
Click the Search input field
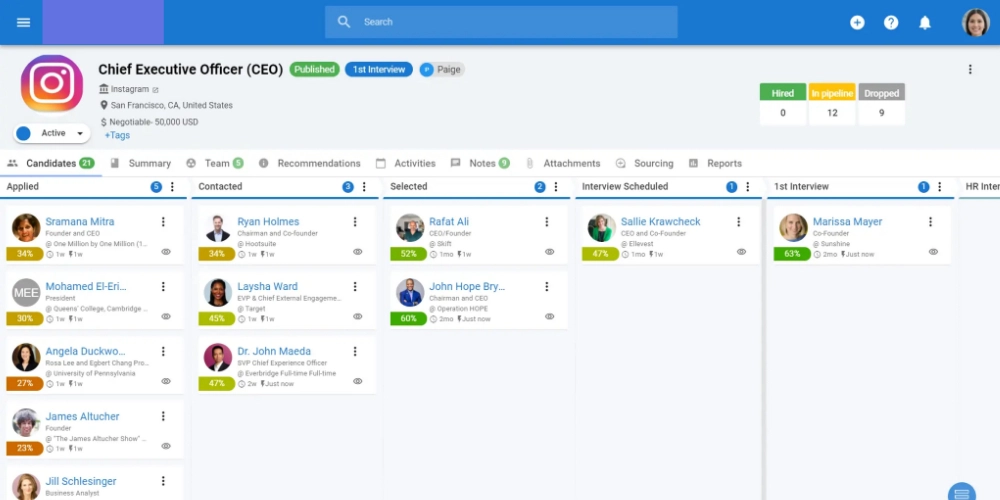point(501,22)
